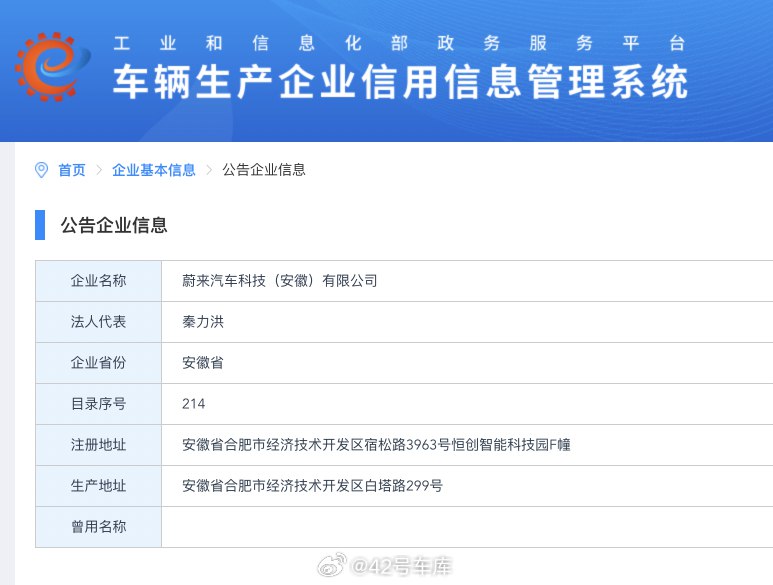Select the 公告企业信息 breadcrumb text
Viewport: 773px width, 585px height.
[x=264, y=170]
